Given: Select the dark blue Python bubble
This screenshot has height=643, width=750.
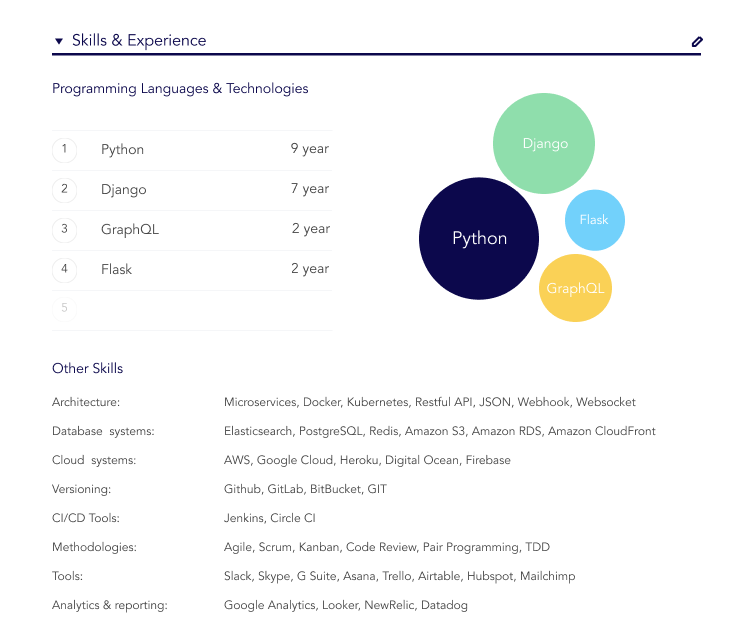Looking at the screenshot, I should pos(479,238).
